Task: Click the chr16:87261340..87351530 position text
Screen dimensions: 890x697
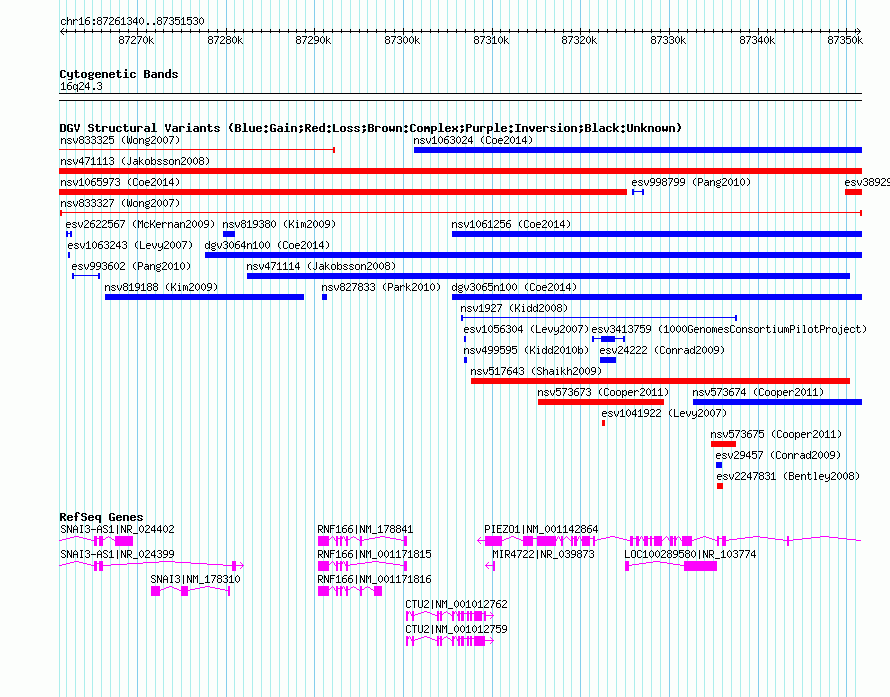Action: pyautogui.click(x=132, y=21)
